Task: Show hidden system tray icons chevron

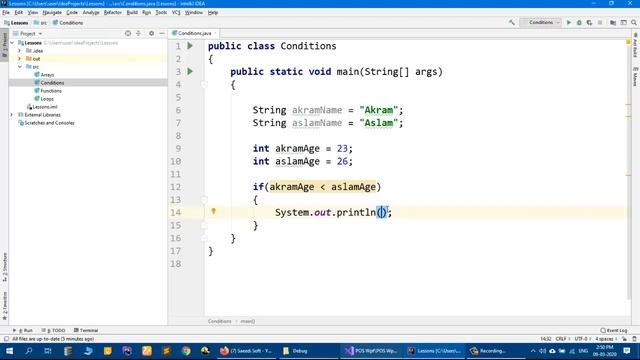Action: pos(533,351)
